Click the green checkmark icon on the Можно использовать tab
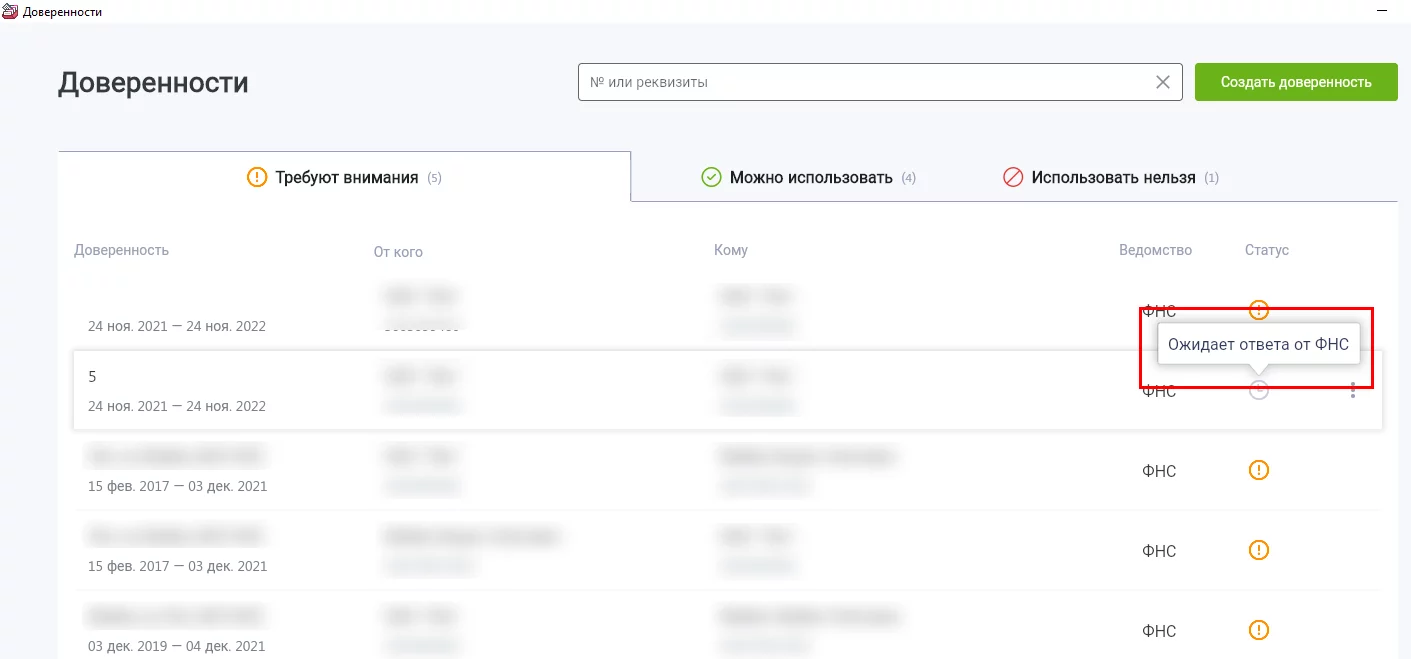 click(x=711, y=178)
